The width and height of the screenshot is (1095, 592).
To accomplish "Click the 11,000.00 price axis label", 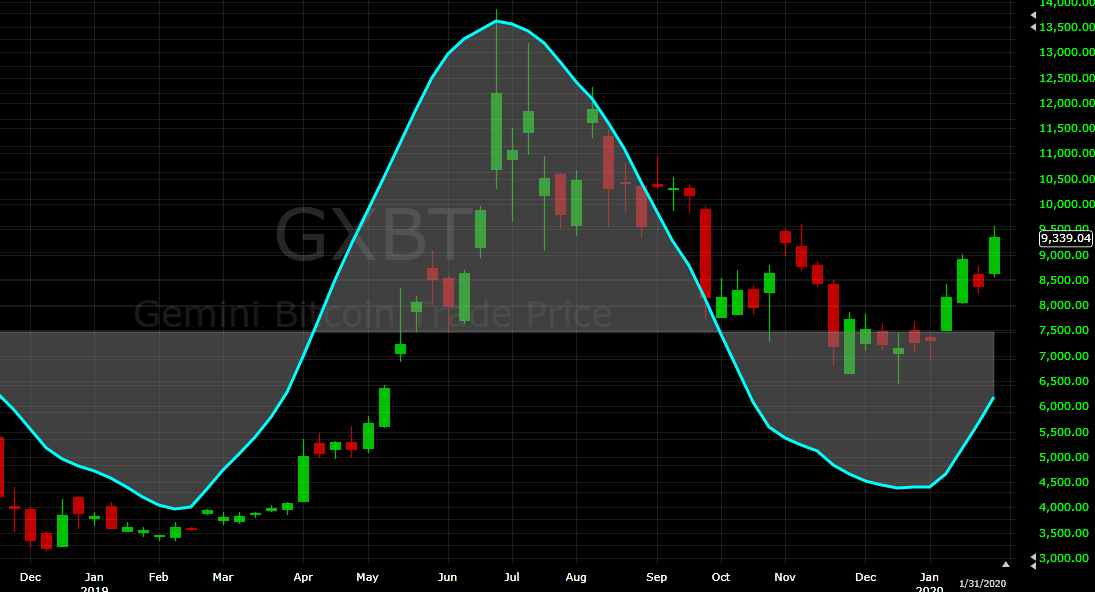I will pyautogui.click(x=1067, y=154).
